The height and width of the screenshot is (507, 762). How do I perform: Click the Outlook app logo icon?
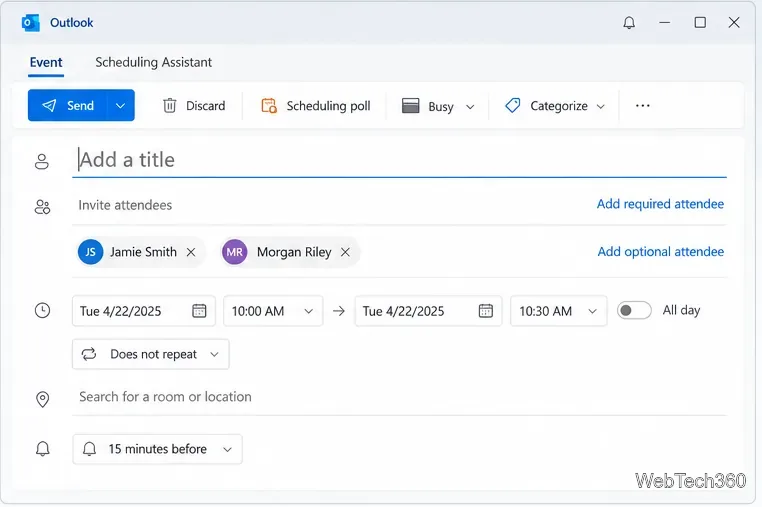pyautogui.click(x=30, y=23)
